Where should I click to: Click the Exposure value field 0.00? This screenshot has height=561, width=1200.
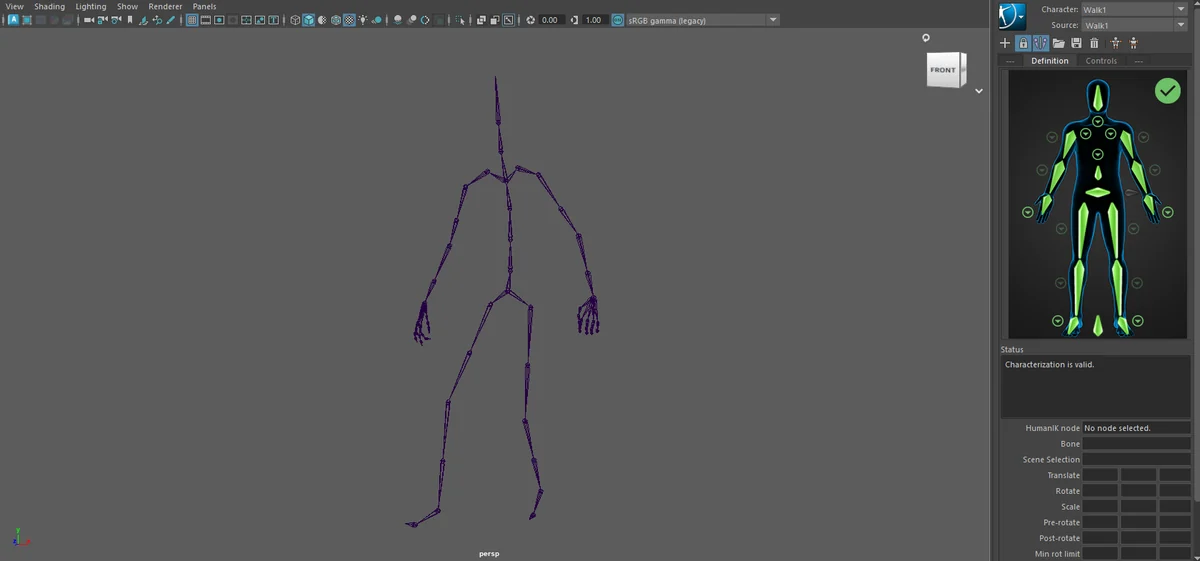(x=551, y=20)
